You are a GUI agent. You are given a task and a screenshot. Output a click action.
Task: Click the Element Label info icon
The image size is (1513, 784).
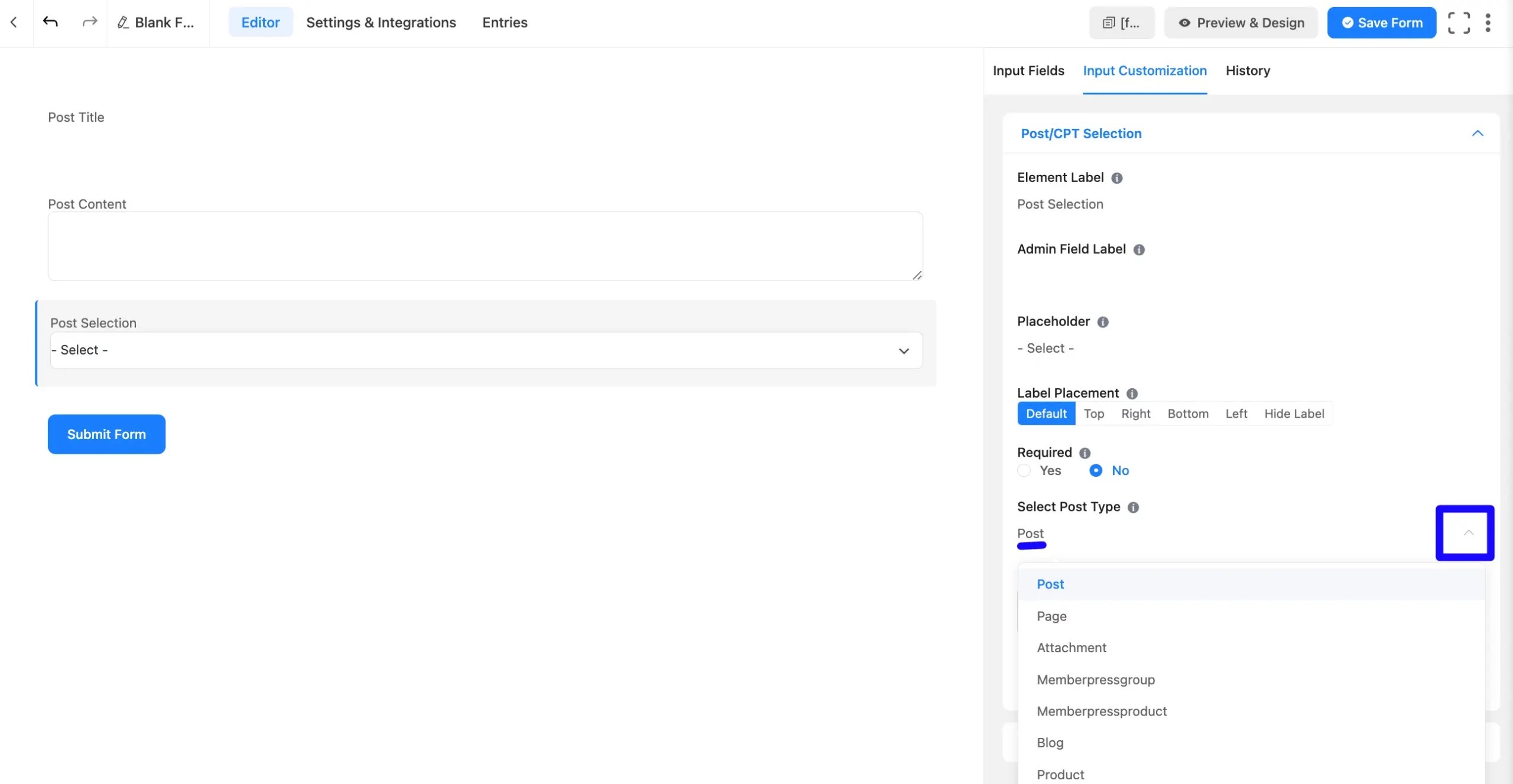[x=1116, y=178]
